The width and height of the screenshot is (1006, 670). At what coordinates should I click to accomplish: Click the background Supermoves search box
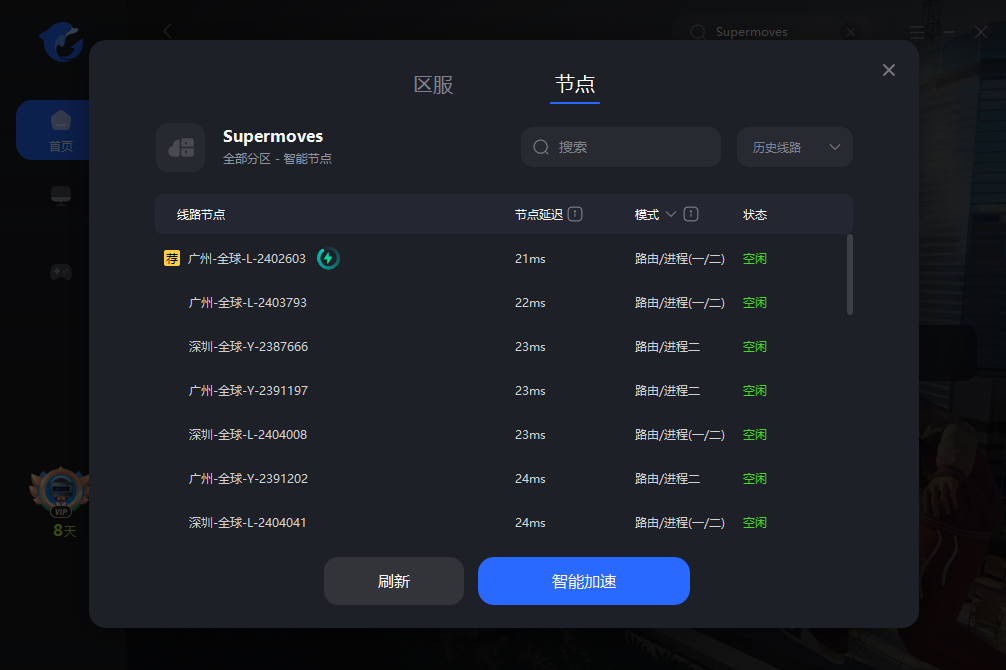(770, 31)
